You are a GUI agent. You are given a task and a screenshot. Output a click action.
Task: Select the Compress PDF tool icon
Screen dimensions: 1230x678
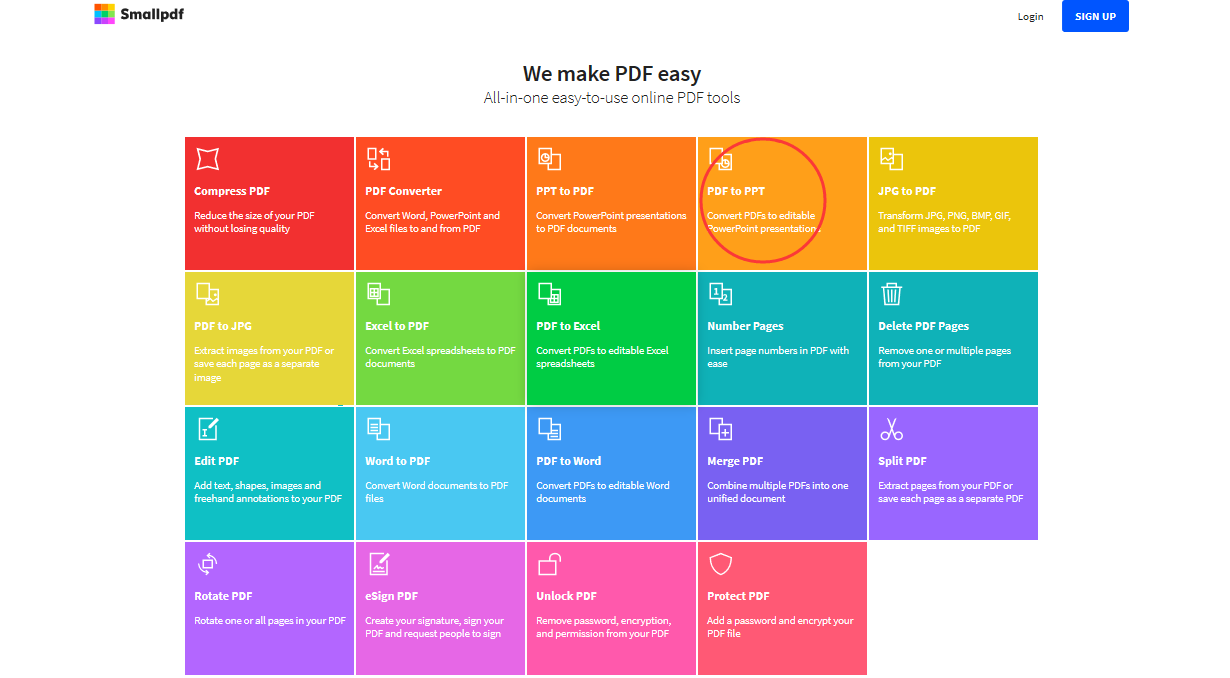click(207, 160)
